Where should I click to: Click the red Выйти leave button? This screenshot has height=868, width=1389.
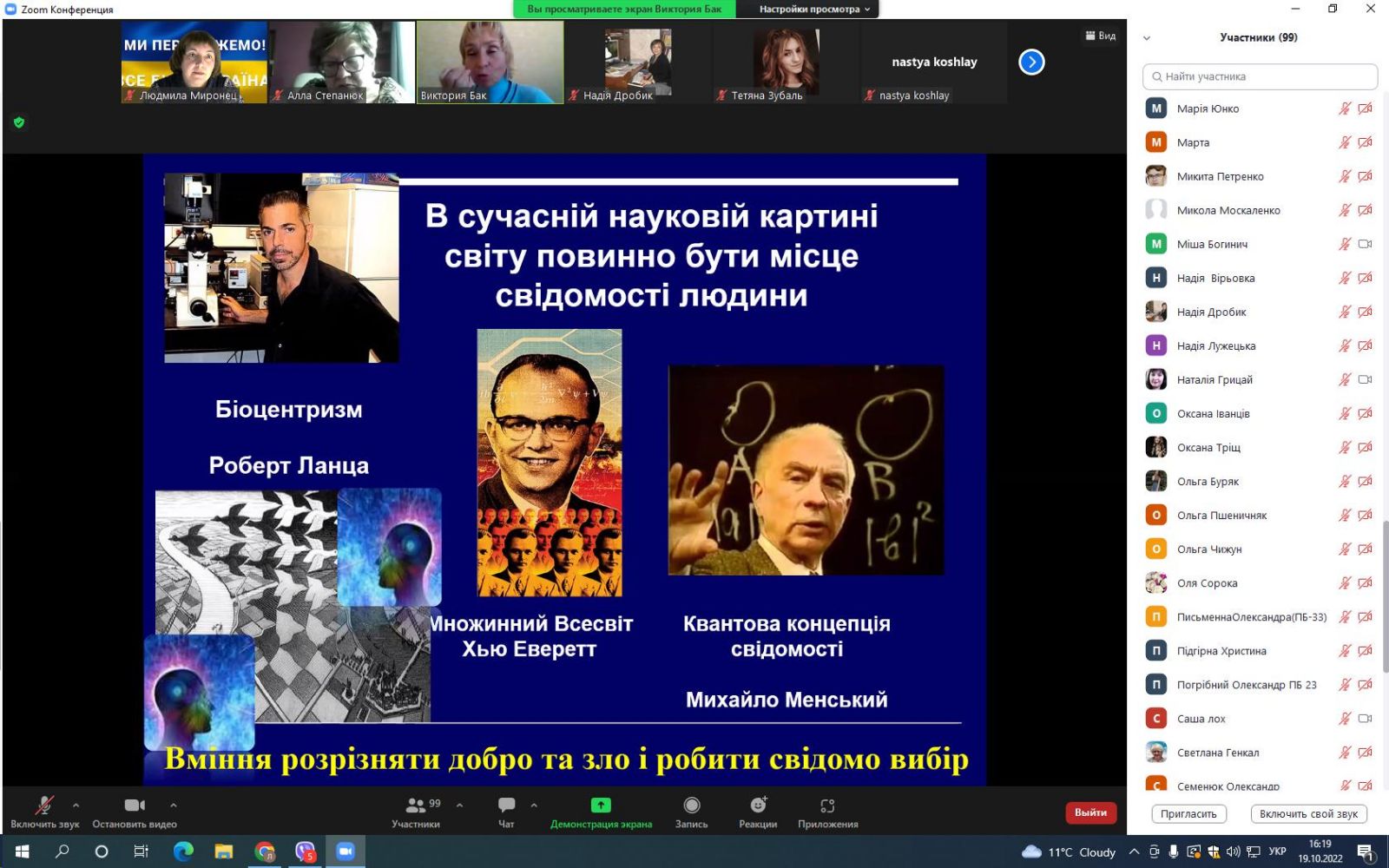[1090, 812]
